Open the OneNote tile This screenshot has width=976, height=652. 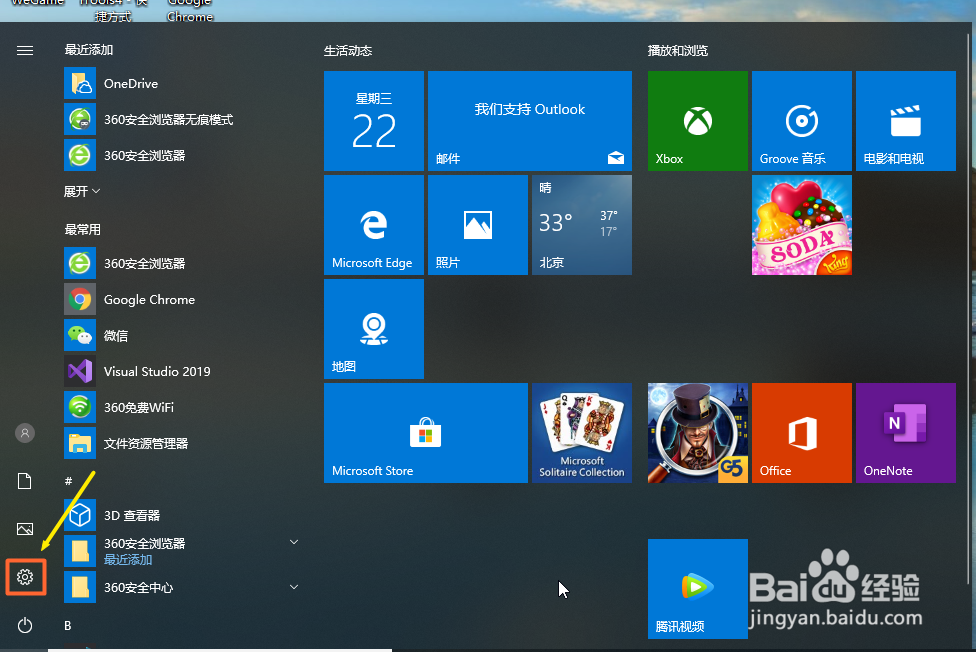[906, 433]
